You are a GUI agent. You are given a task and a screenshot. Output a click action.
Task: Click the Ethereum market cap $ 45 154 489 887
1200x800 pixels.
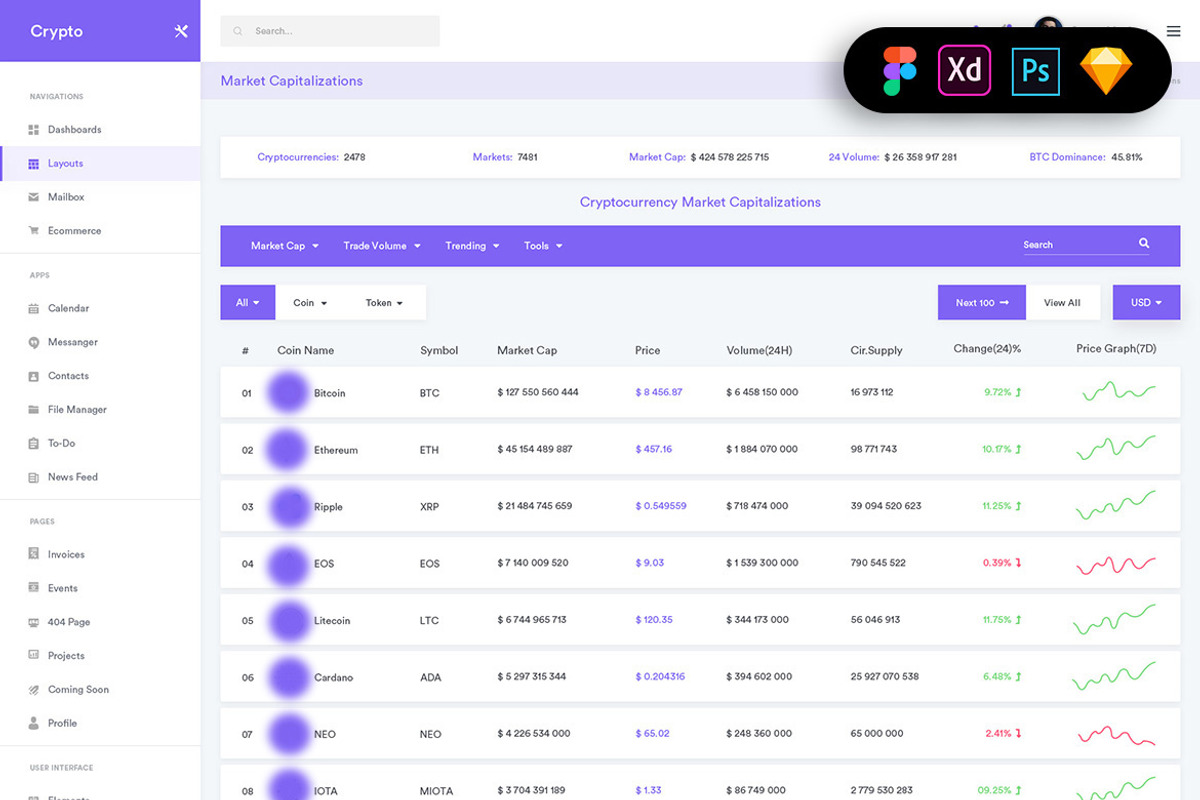tap(535, 449)
